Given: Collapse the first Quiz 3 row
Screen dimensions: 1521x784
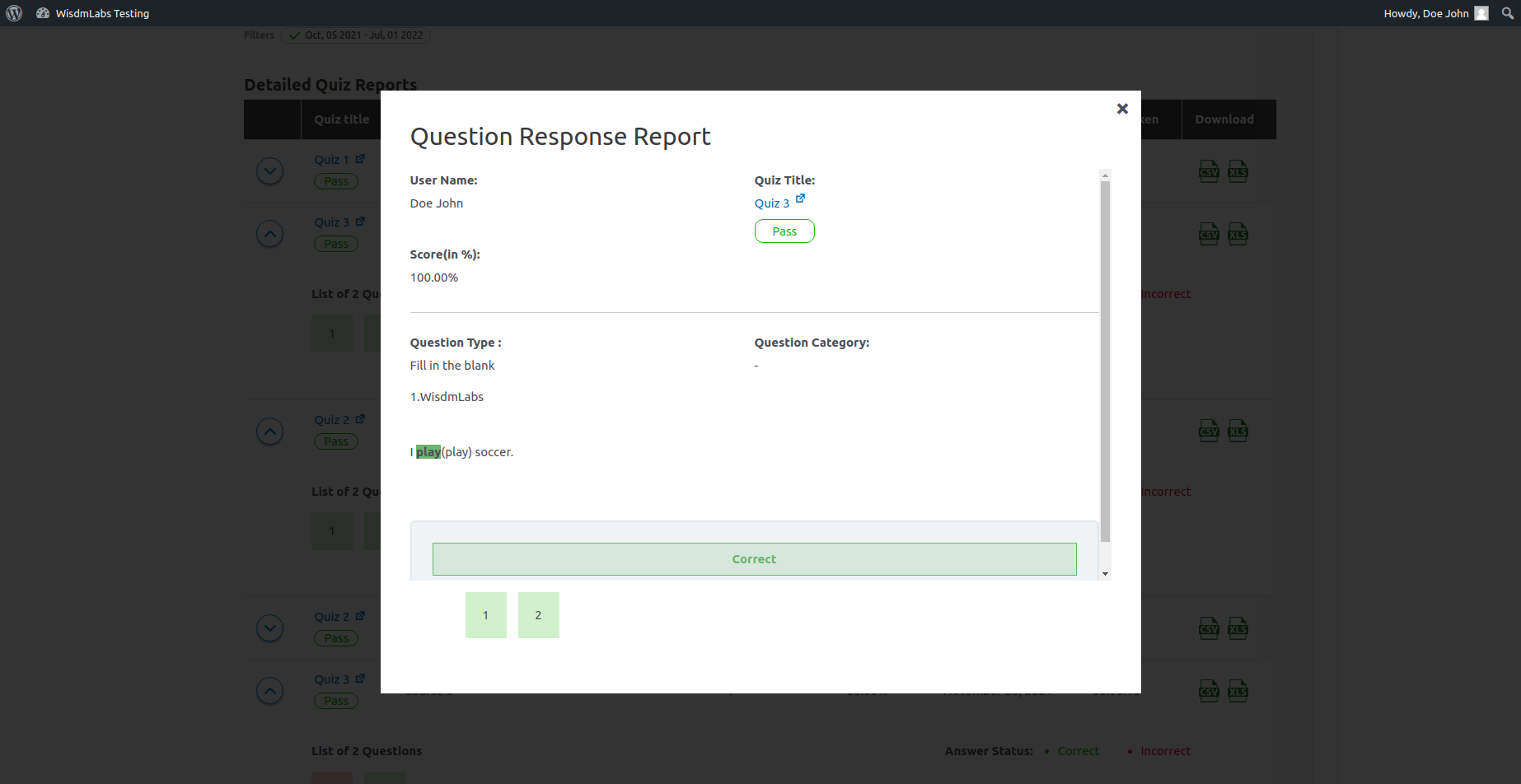Looking at the screenshot, I should coord(270,234).
